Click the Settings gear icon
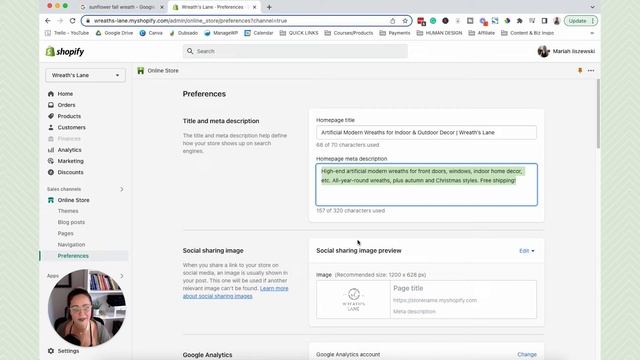Image resolution: width=640 pixels, height=360 pixels. pyautogui.click(x=51, y=351)
